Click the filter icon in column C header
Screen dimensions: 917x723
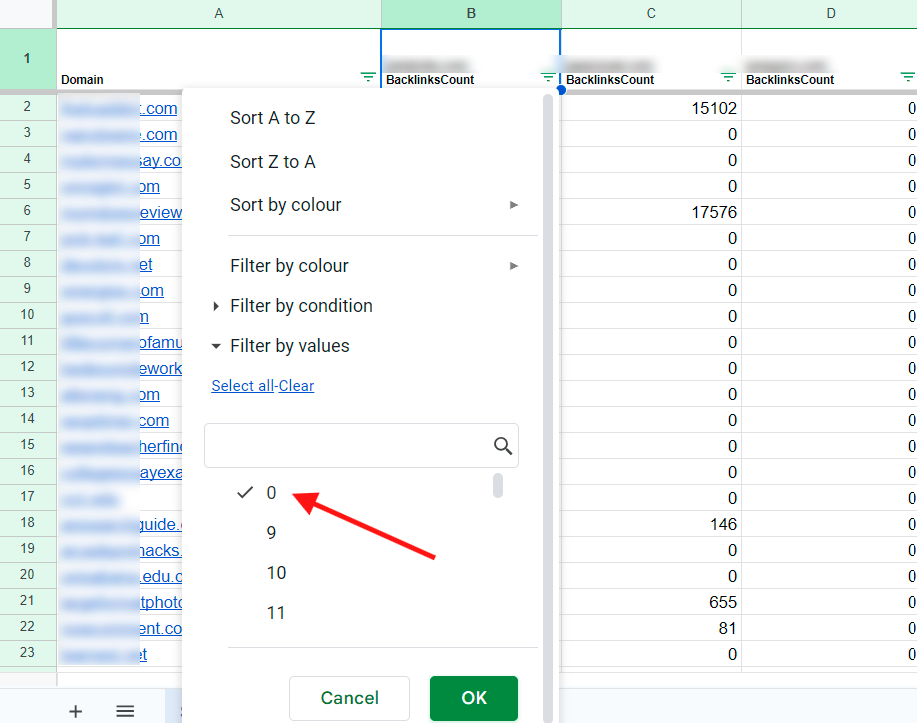coord(728,78)
